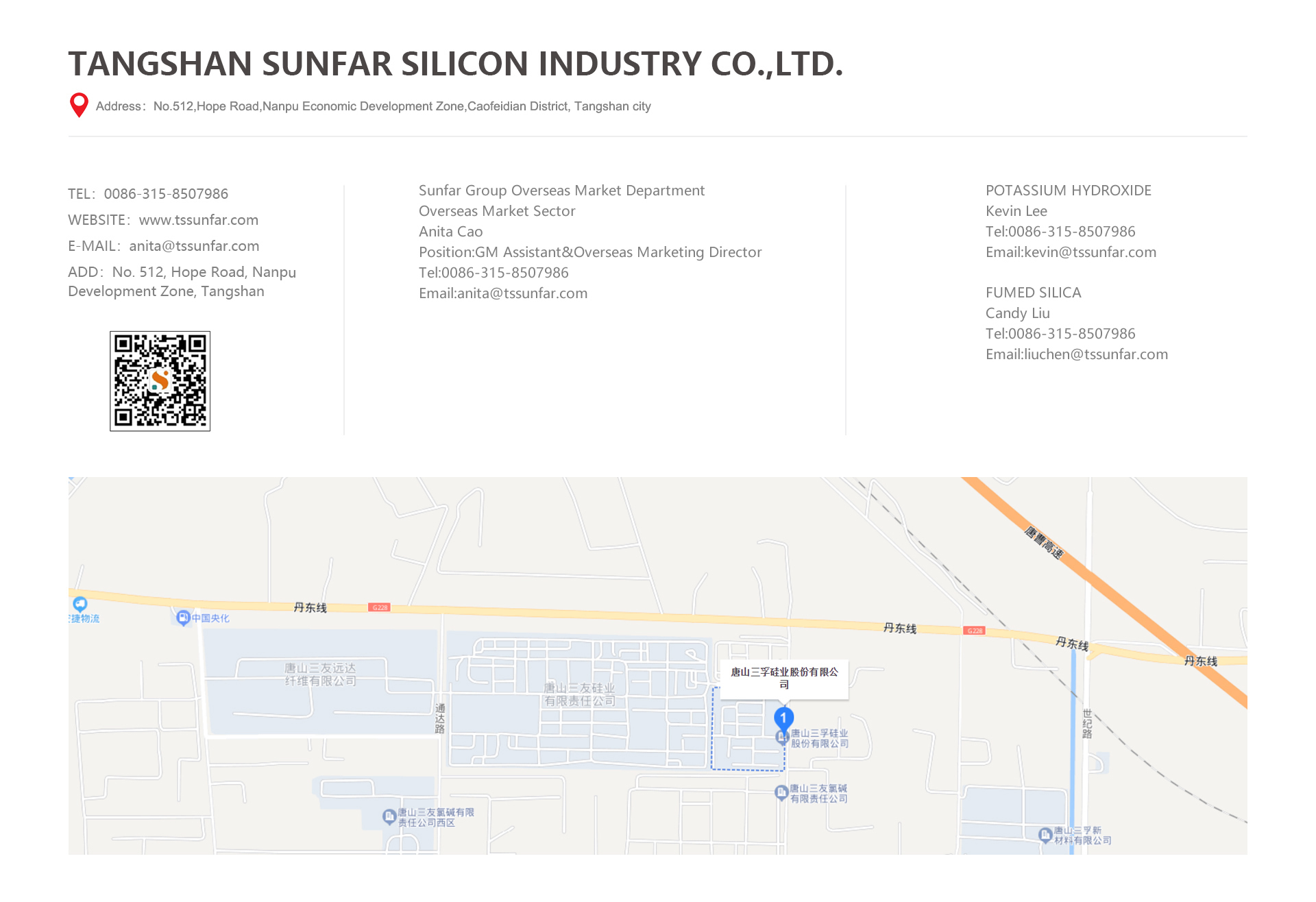
Task: Click Candy Liu's email liuchen@tssunfar.com
Action: coord(1095,354)
